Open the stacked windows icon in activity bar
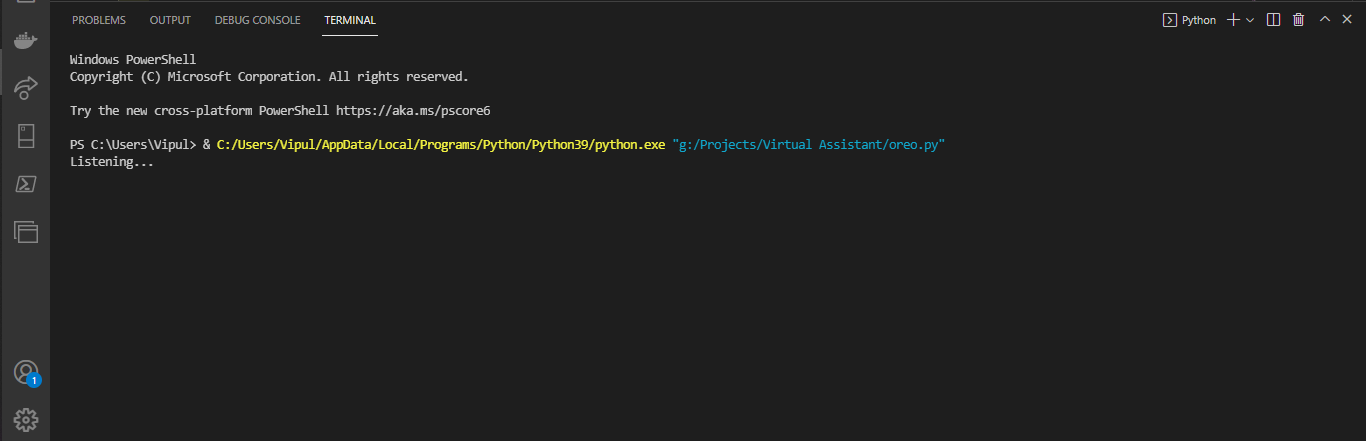This screenshot has height=441, width=1366. [x=25, y=232]
